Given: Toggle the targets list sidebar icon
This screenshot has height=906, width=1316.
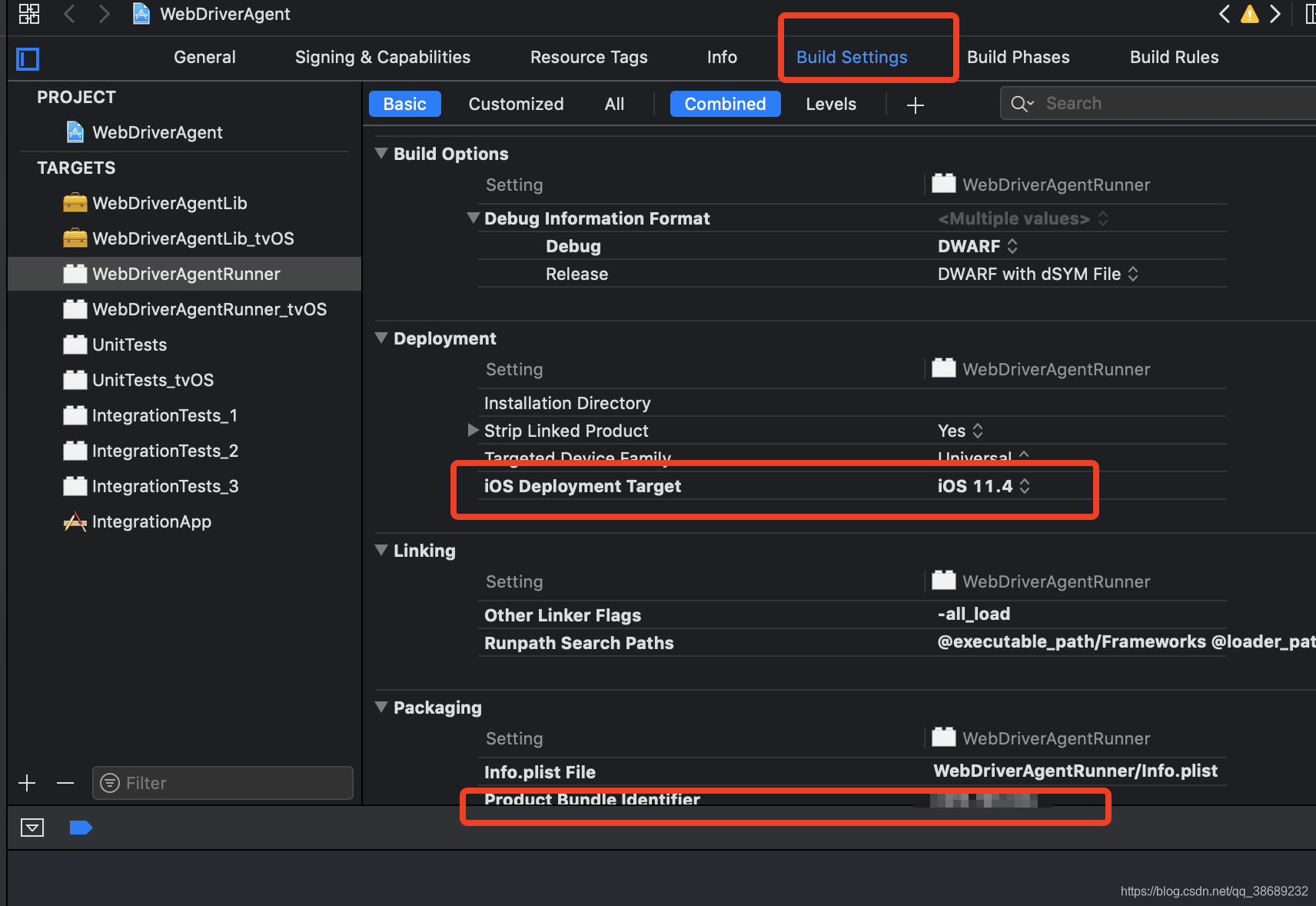Looking at the screenshot, I should click(28, 58).
